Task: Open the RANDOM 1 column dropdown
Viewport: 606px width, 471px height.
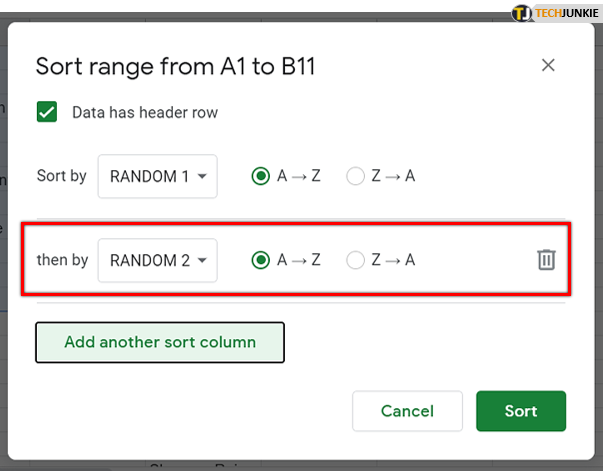Action: click(x=158, y=176)
